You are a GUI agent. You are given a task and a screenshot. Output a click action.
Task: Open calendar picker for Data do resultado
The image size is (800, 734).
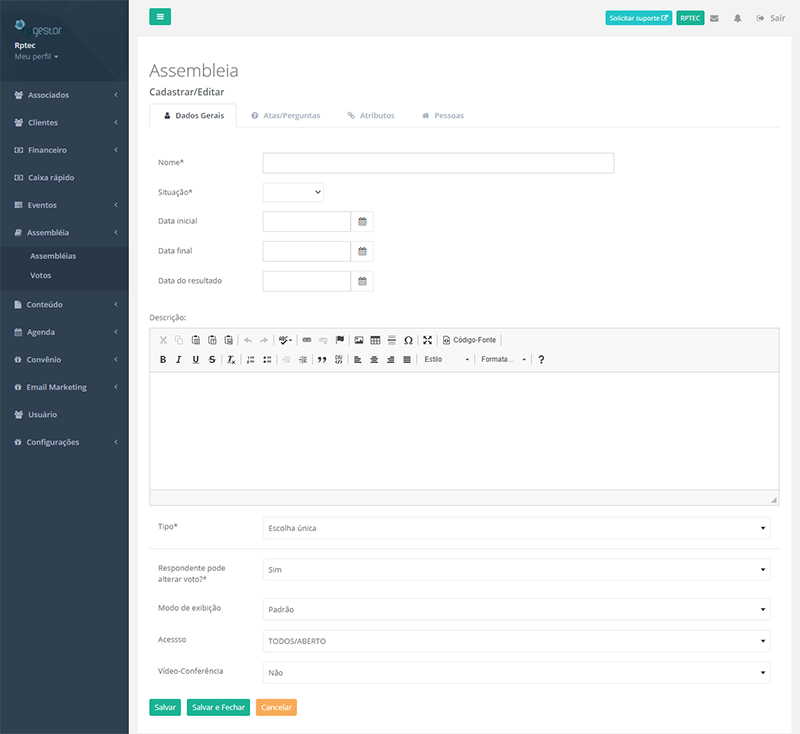pos(363,282)
